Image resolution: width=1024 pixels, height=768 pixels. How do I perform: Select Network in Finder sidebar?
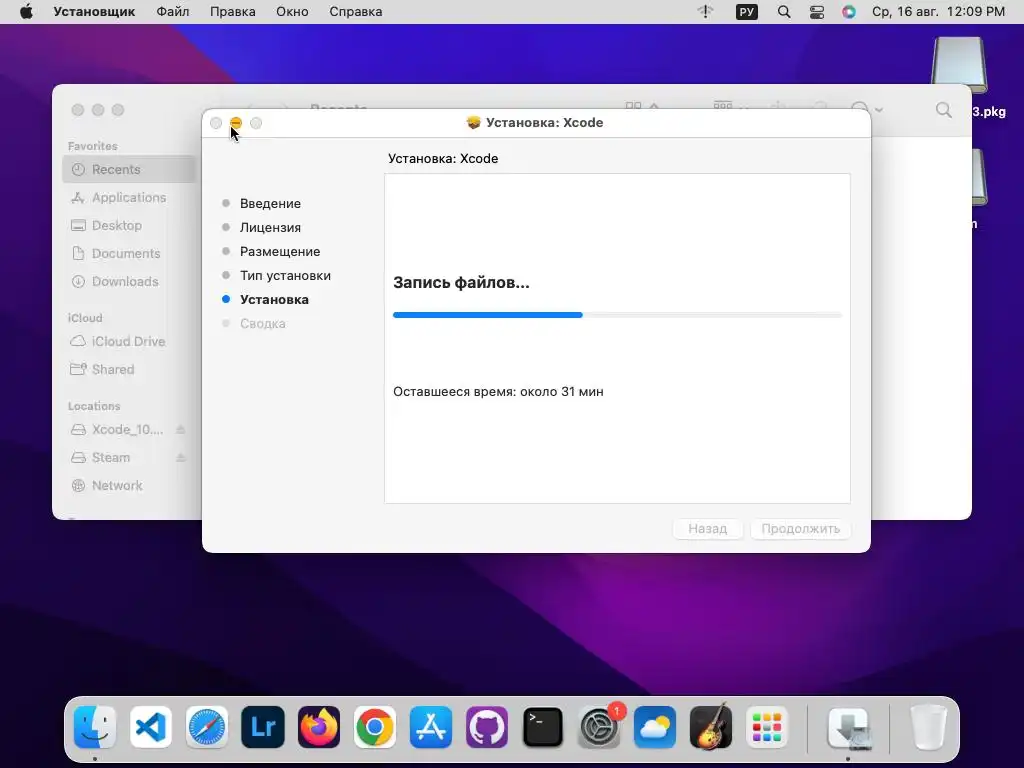coord(129,486)
